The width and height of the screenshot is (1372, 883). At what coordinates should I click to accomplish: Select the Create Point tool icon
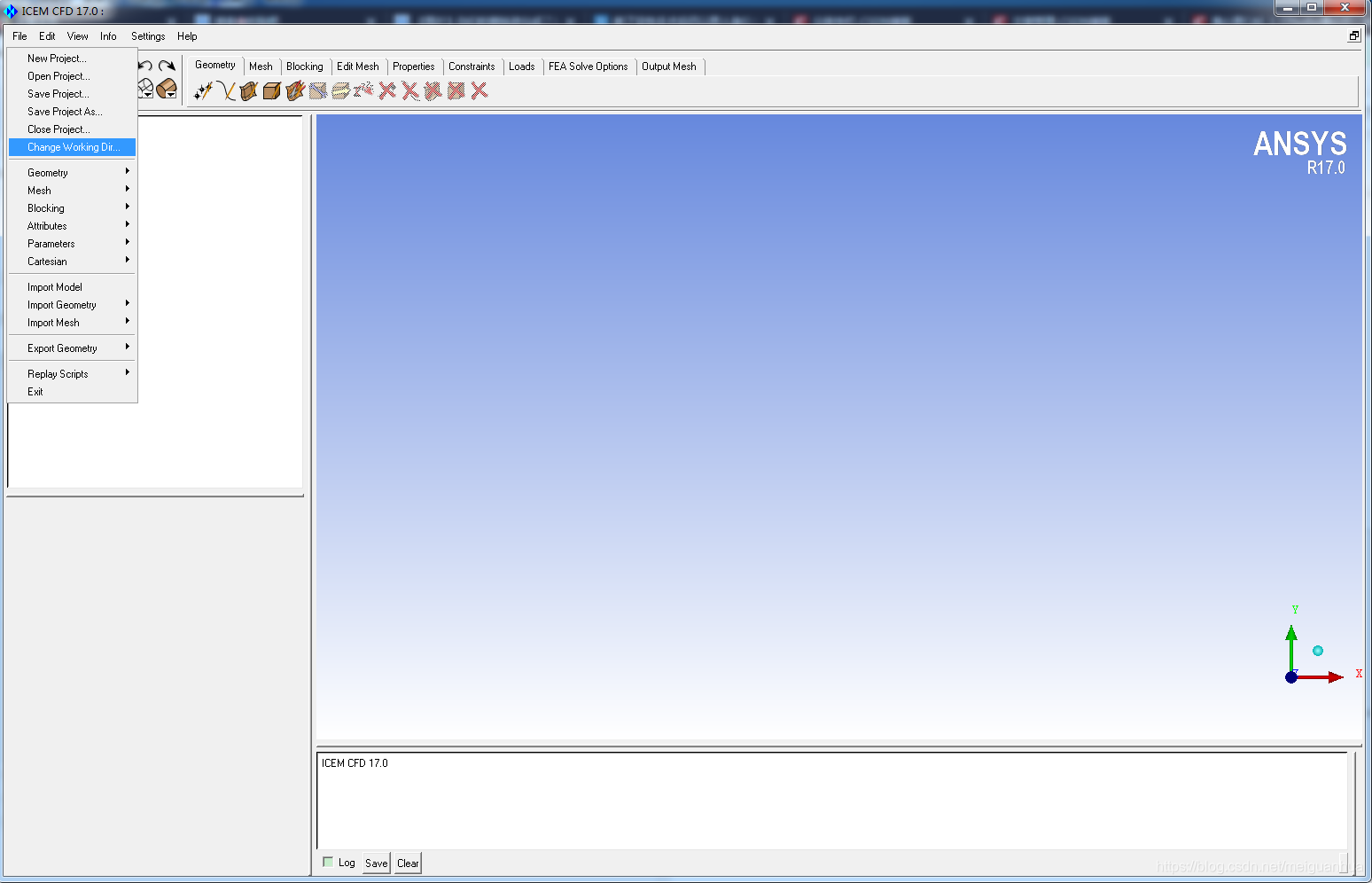pyautogui.click(x=203, y=90)
